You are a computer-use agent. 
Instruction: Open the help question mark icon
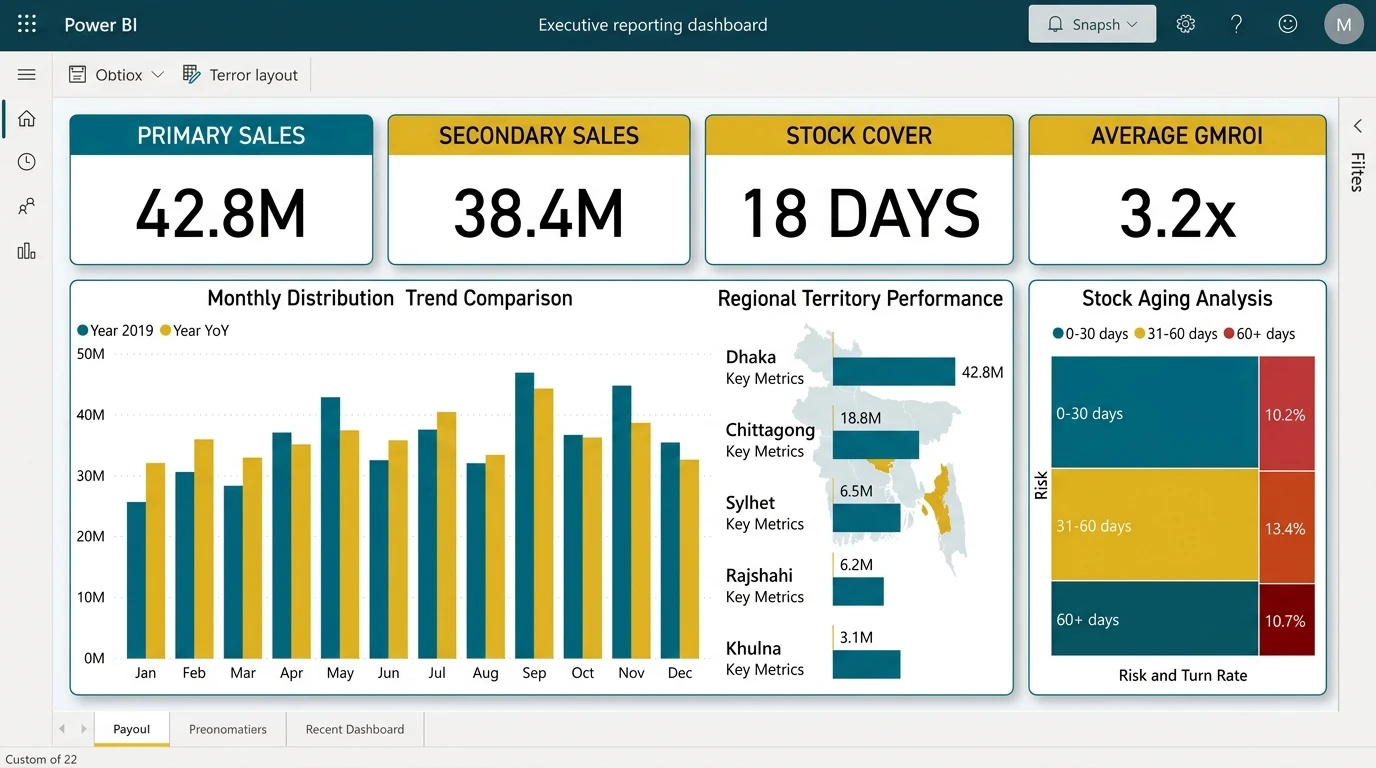(1237, 24)
